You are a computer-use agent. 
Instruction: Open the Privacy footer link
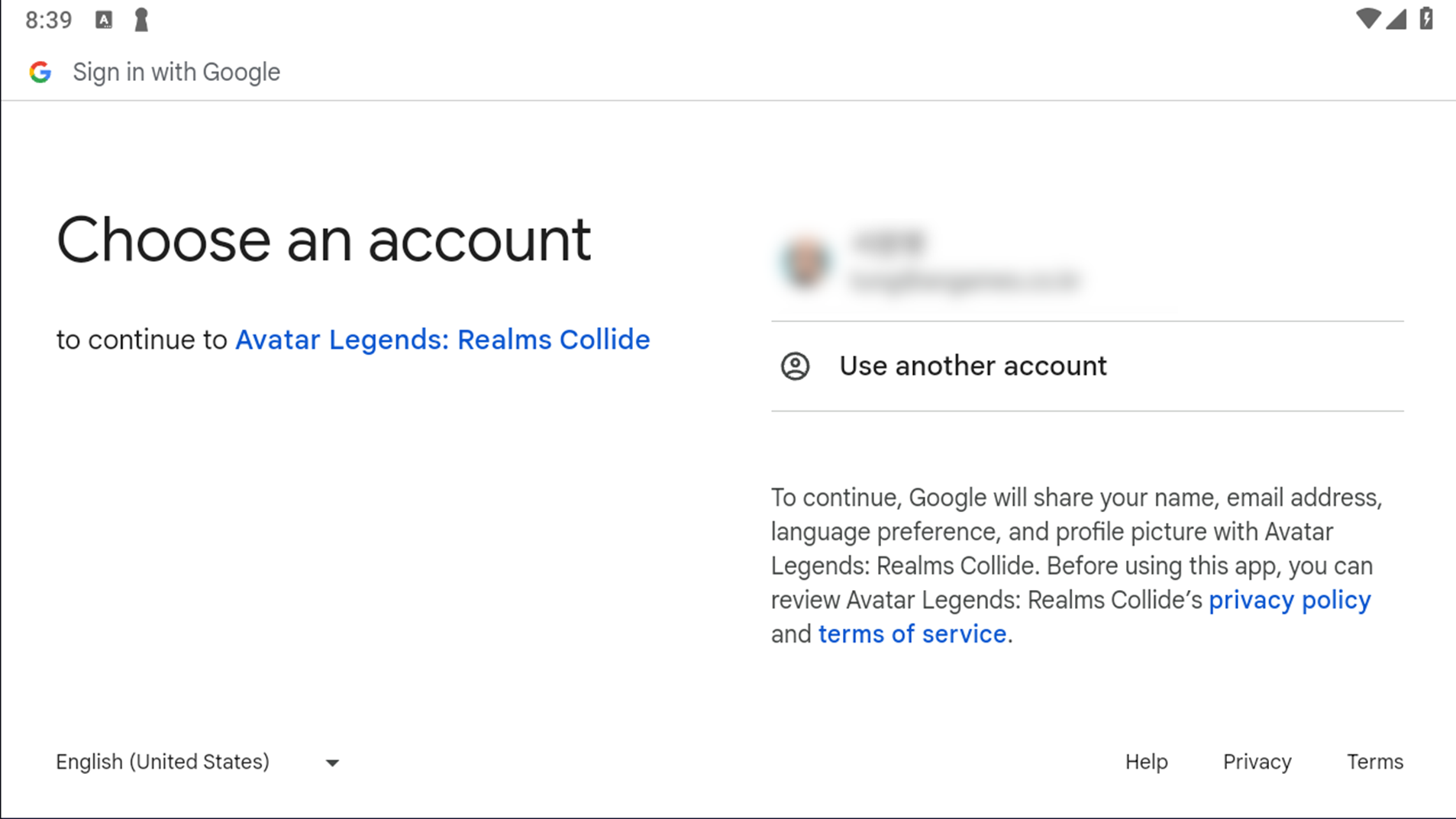point(1257,762)
